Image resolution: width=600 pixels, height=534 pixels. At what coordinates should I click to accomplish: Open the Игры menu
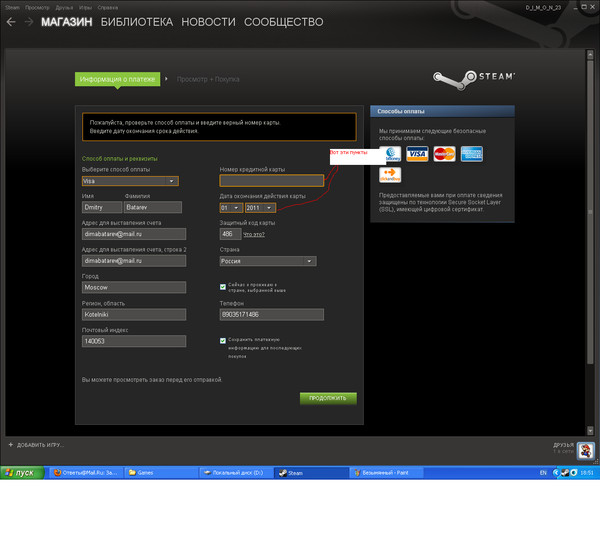point(85,8)
